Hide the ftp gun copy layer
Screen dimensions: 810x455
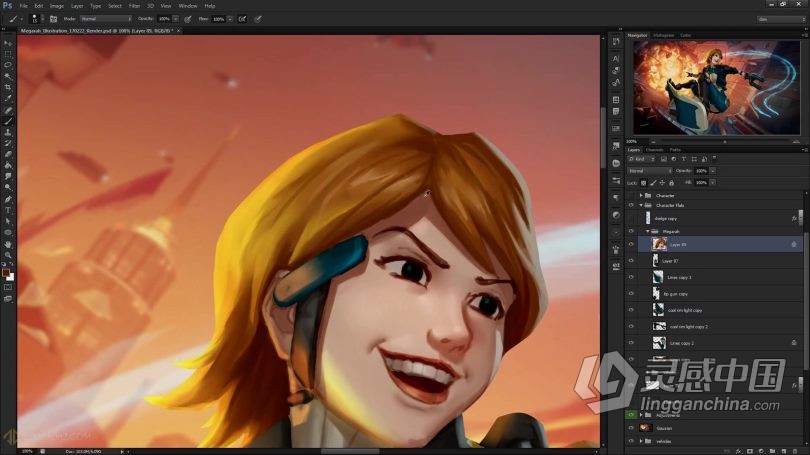(631, 293)
